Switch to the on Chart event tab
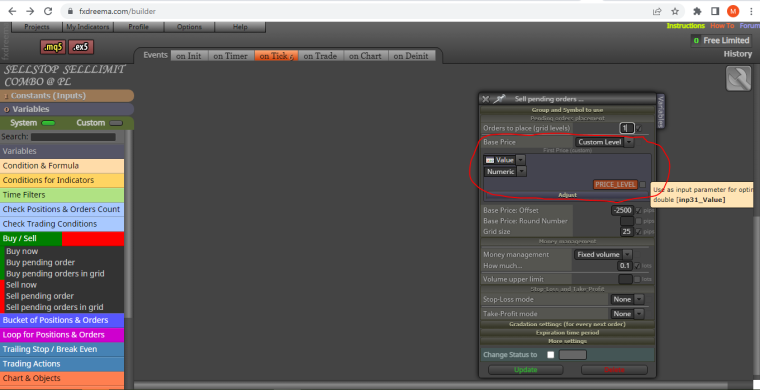 tap(365, 56)
